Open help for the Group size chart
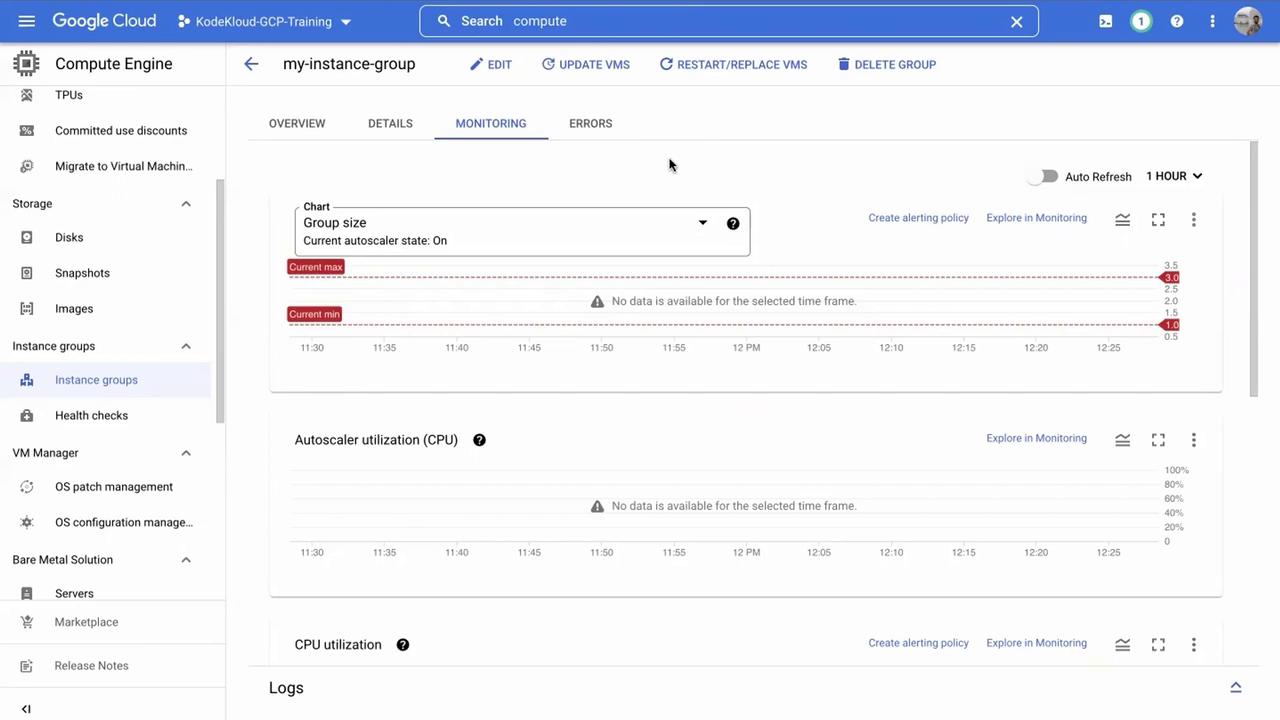The image size is (1280, 720). 733,223
